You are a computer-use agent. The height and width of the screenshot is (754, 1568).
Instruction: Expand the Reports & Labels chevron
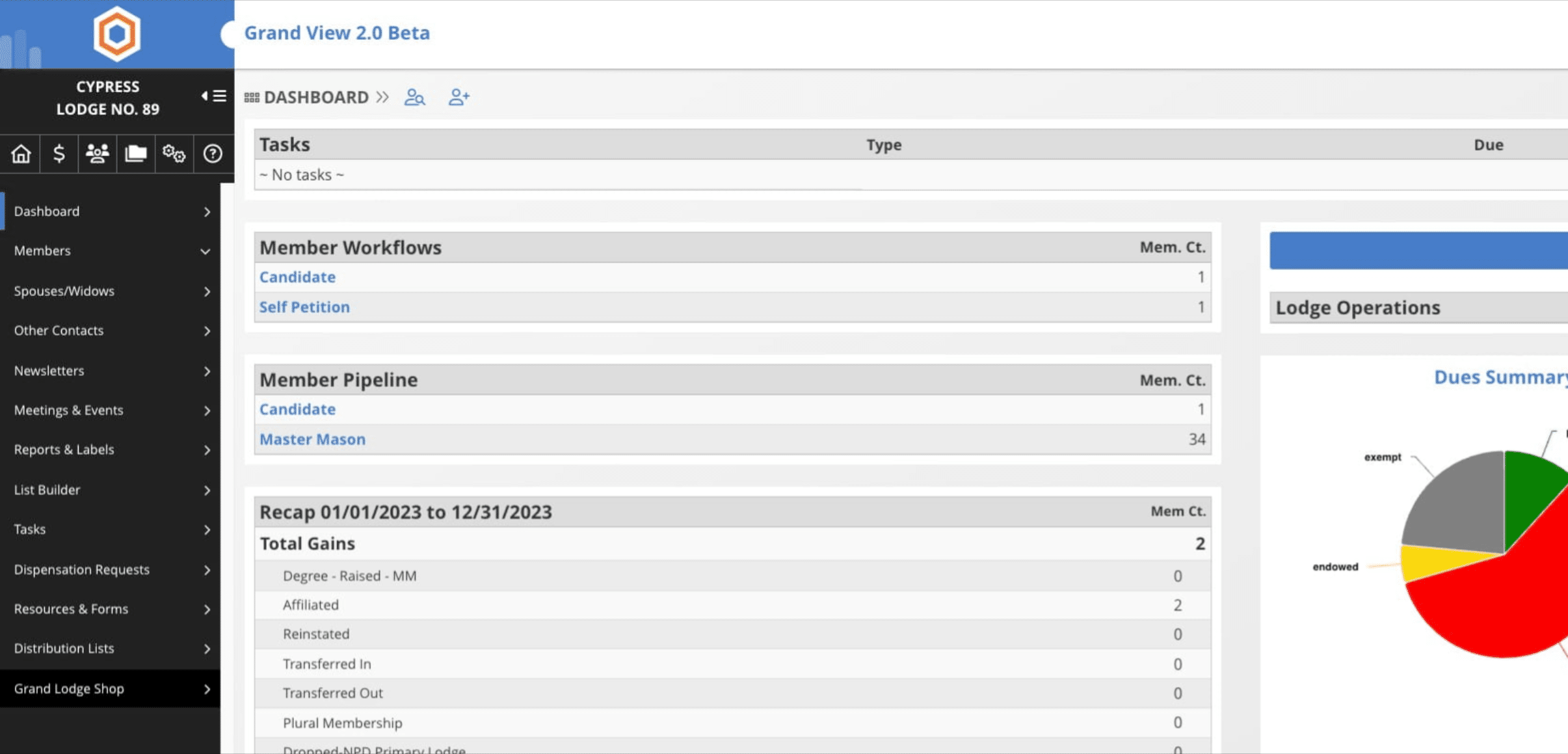point(207,450)
